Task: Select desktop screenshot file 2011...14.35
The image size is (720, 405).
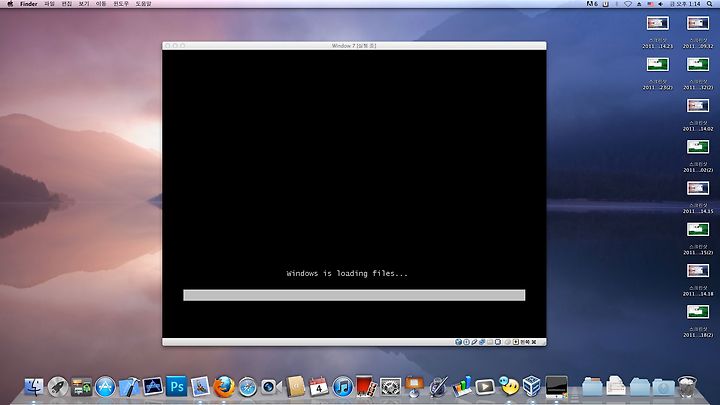Action: pyautogui.click(x=698, y=196)
